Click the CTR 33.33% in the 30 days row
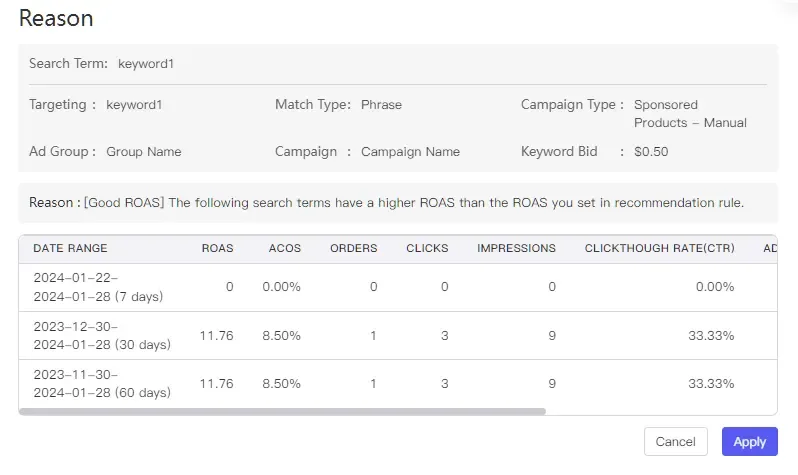Viewport: 798px width, 475px height. point(711,336)
